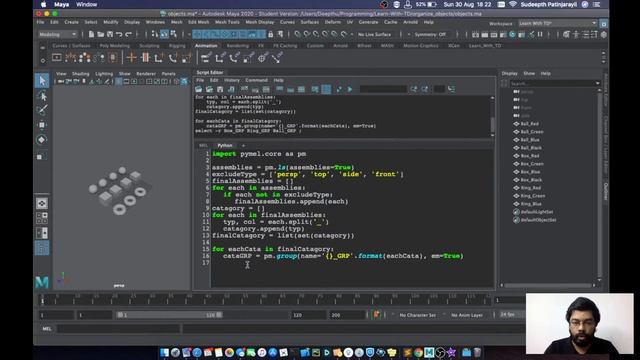Open Finder from the Dock
This screenshot has width=640, height=360.
point(164,352)
